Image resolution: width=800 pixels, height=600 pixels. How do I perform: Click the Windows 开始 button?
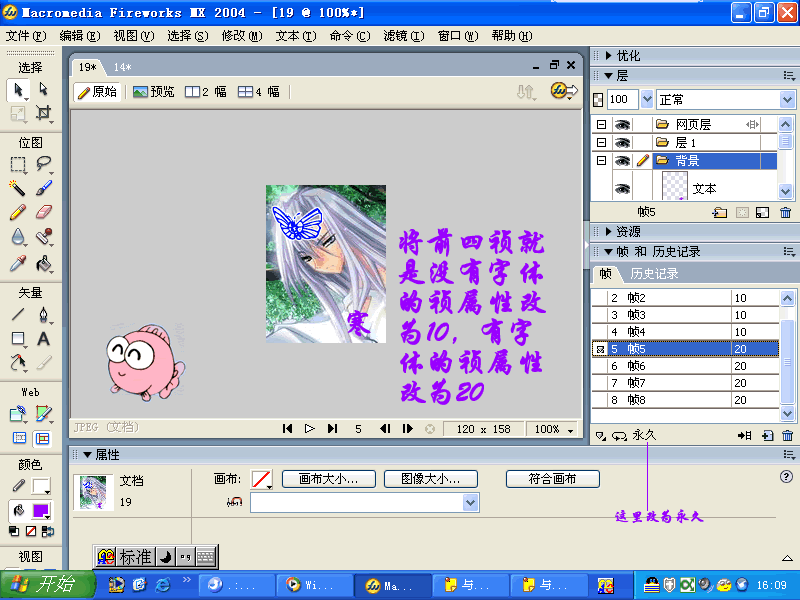[47, 585]
